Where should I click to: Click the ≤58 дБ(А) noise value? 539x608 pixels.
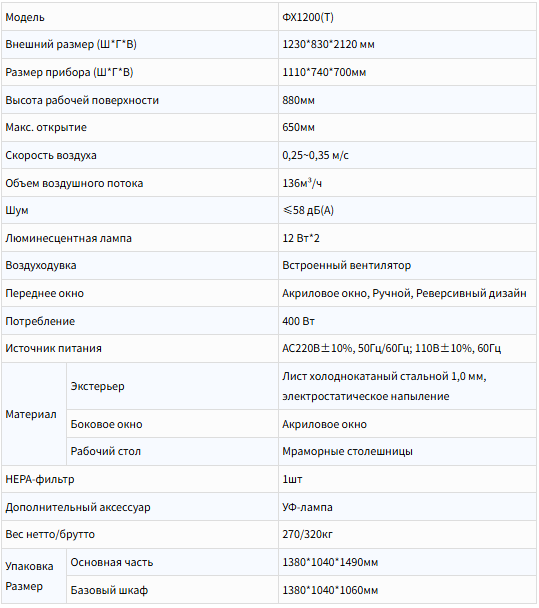[x=308, y=211]
